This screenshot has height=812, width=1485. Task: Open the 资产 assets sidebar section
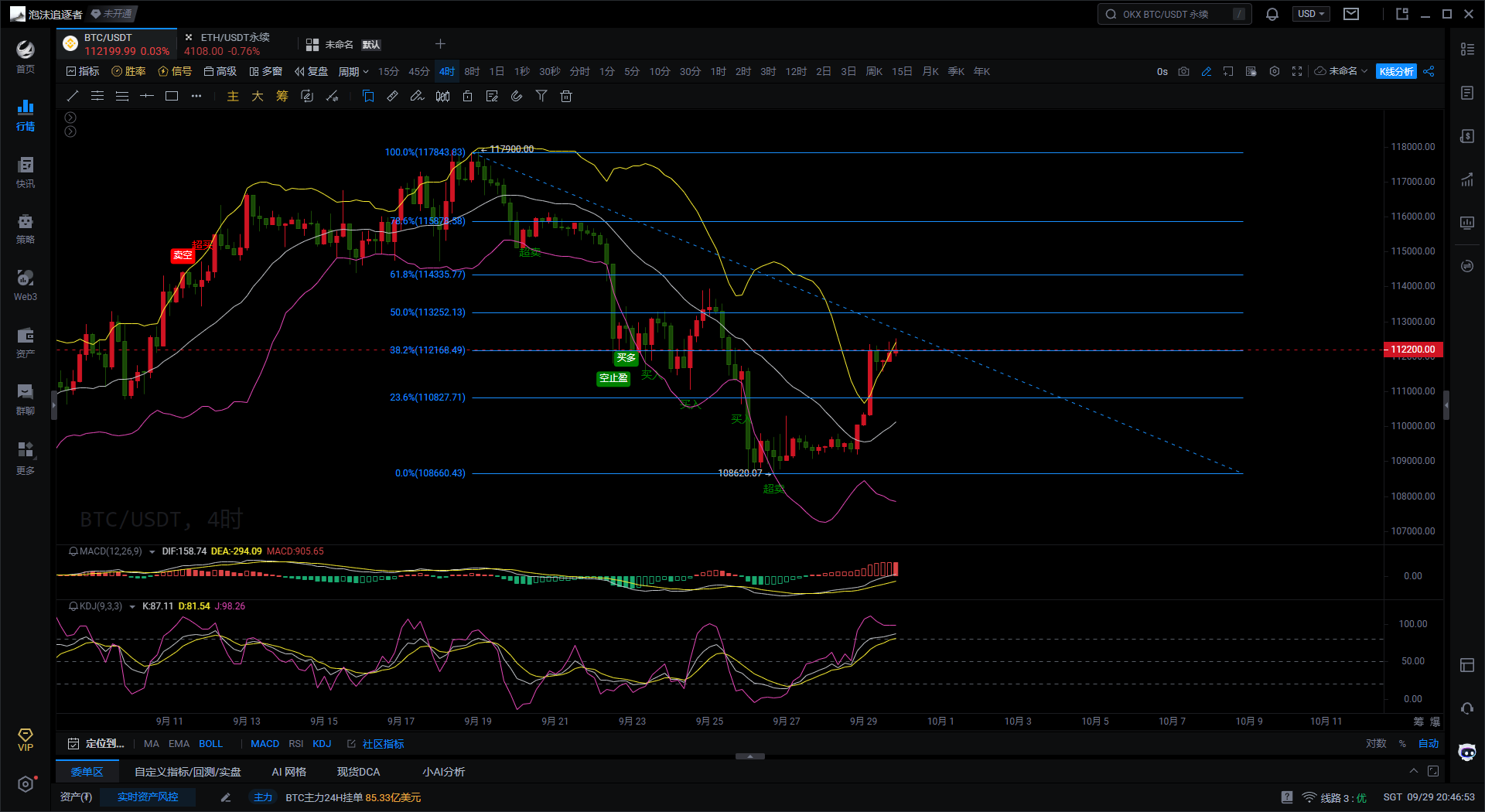click(26, 343)
